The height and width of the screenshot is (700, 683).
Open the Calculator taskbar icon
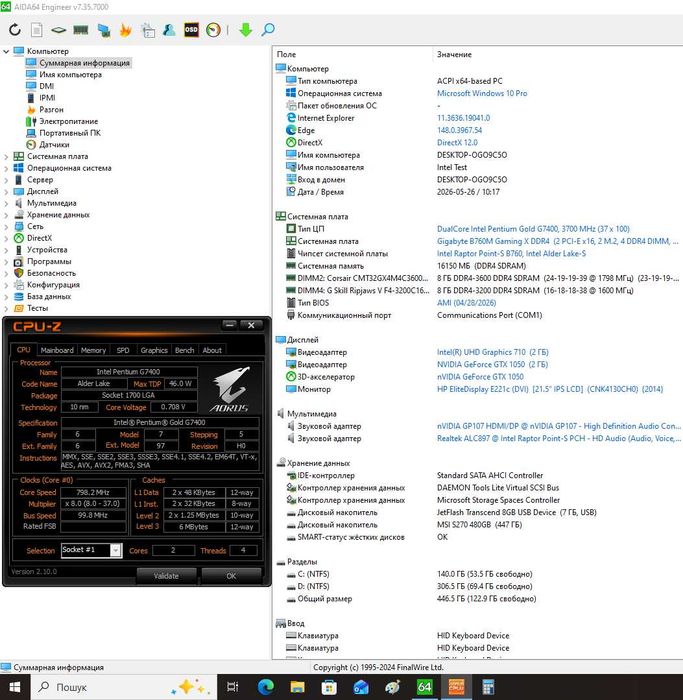488,687
